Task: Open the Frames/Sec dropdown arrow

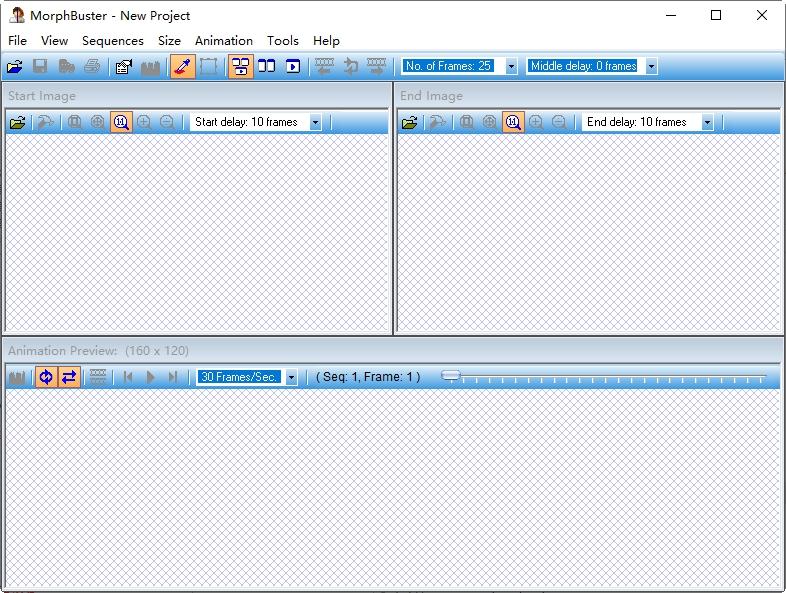Action: (x=291, y=377)
